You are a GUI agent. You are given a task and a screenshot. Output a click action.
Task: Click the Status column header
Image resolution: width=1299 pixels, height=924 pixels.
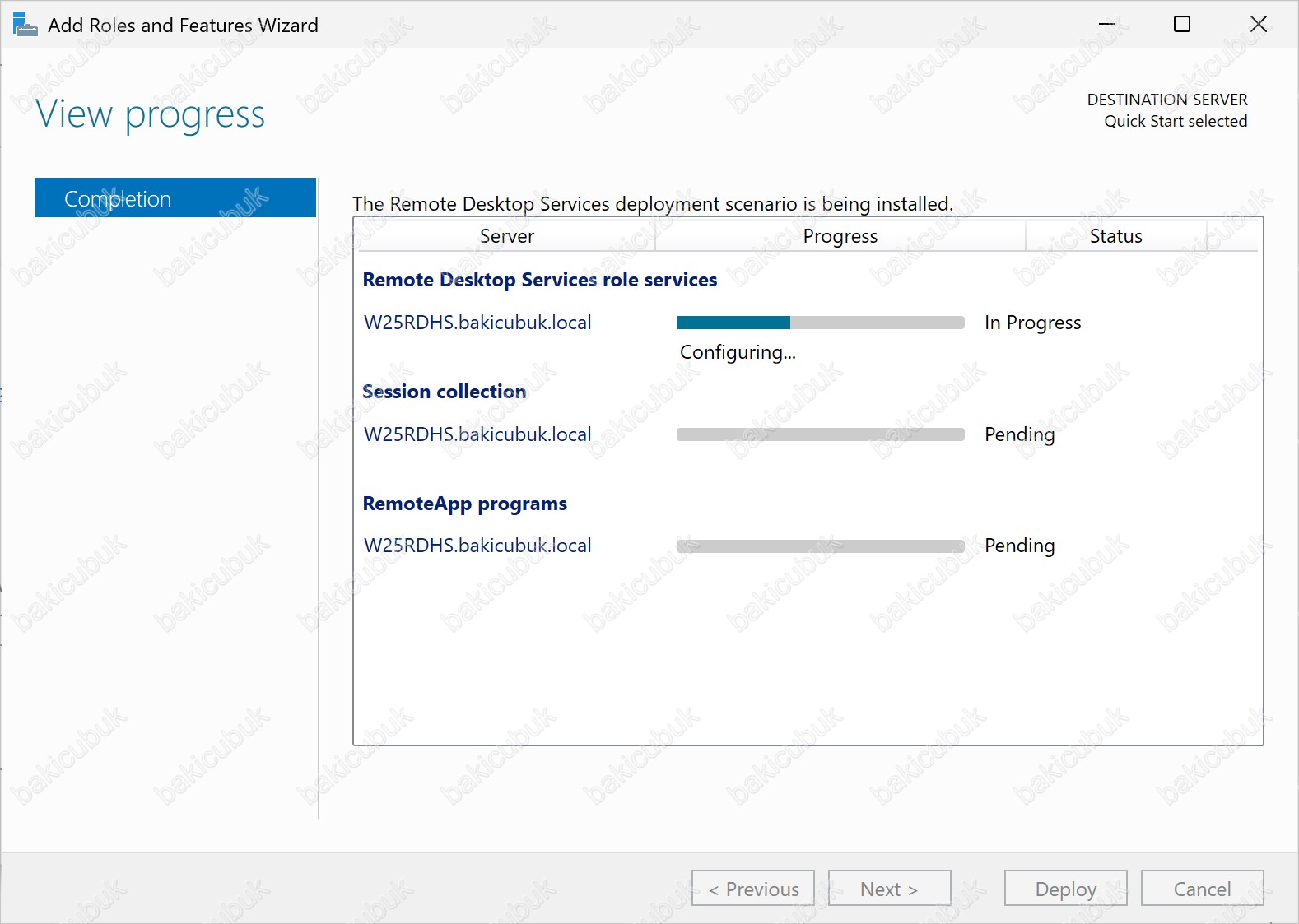tap(1115, 236)
